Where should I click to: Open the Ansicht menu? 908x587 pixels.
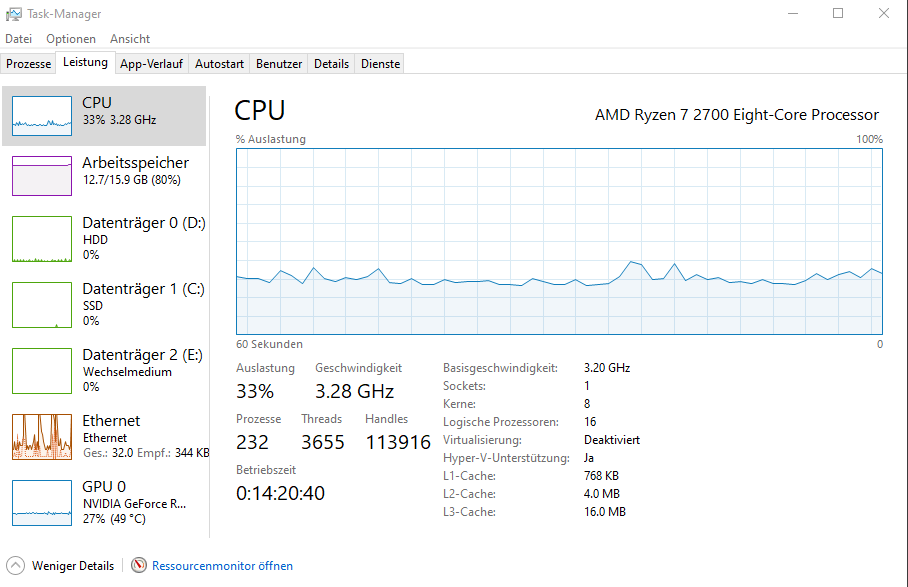pyautogui.click(x=130, y=39)
